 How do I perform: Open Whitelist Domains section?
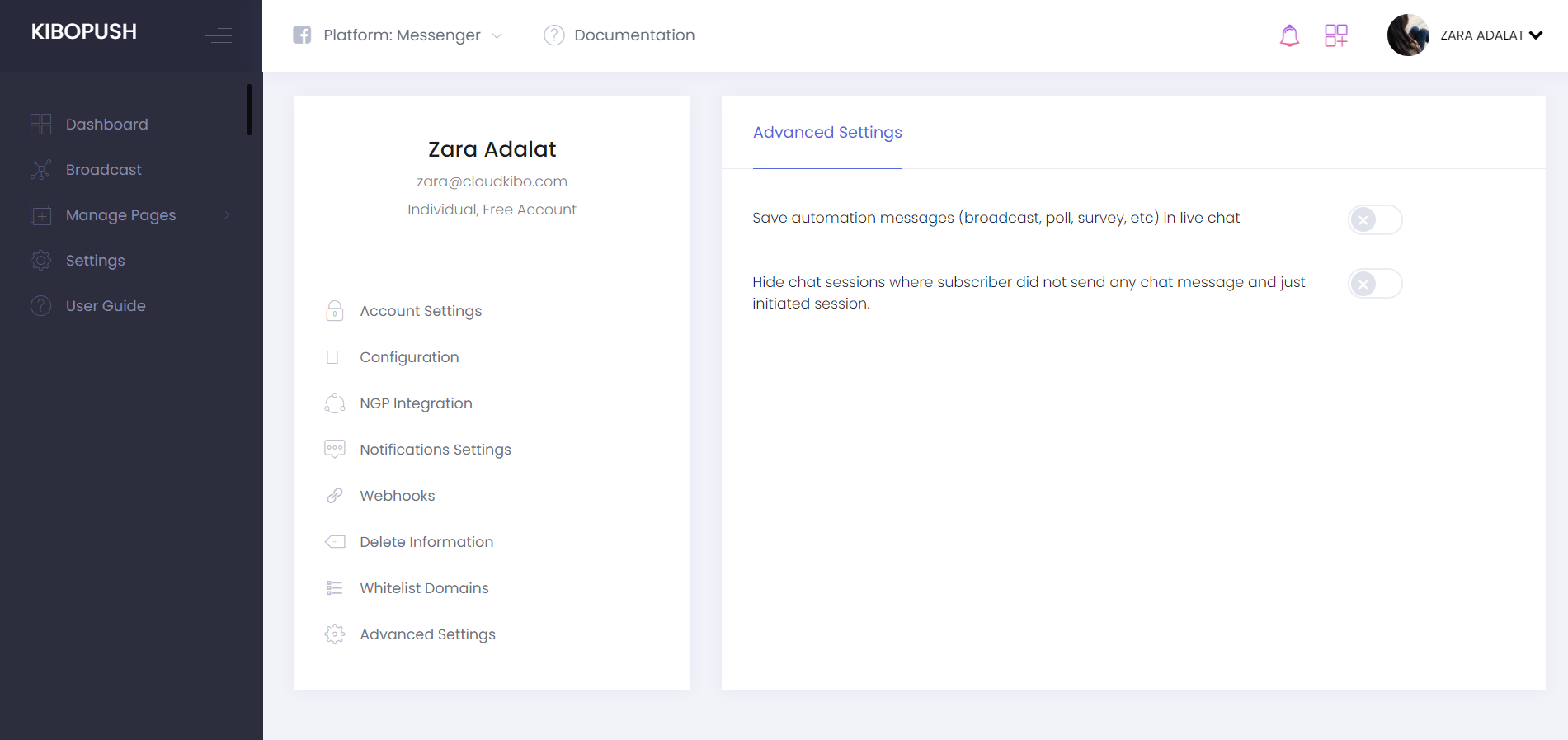click(424, 588)
